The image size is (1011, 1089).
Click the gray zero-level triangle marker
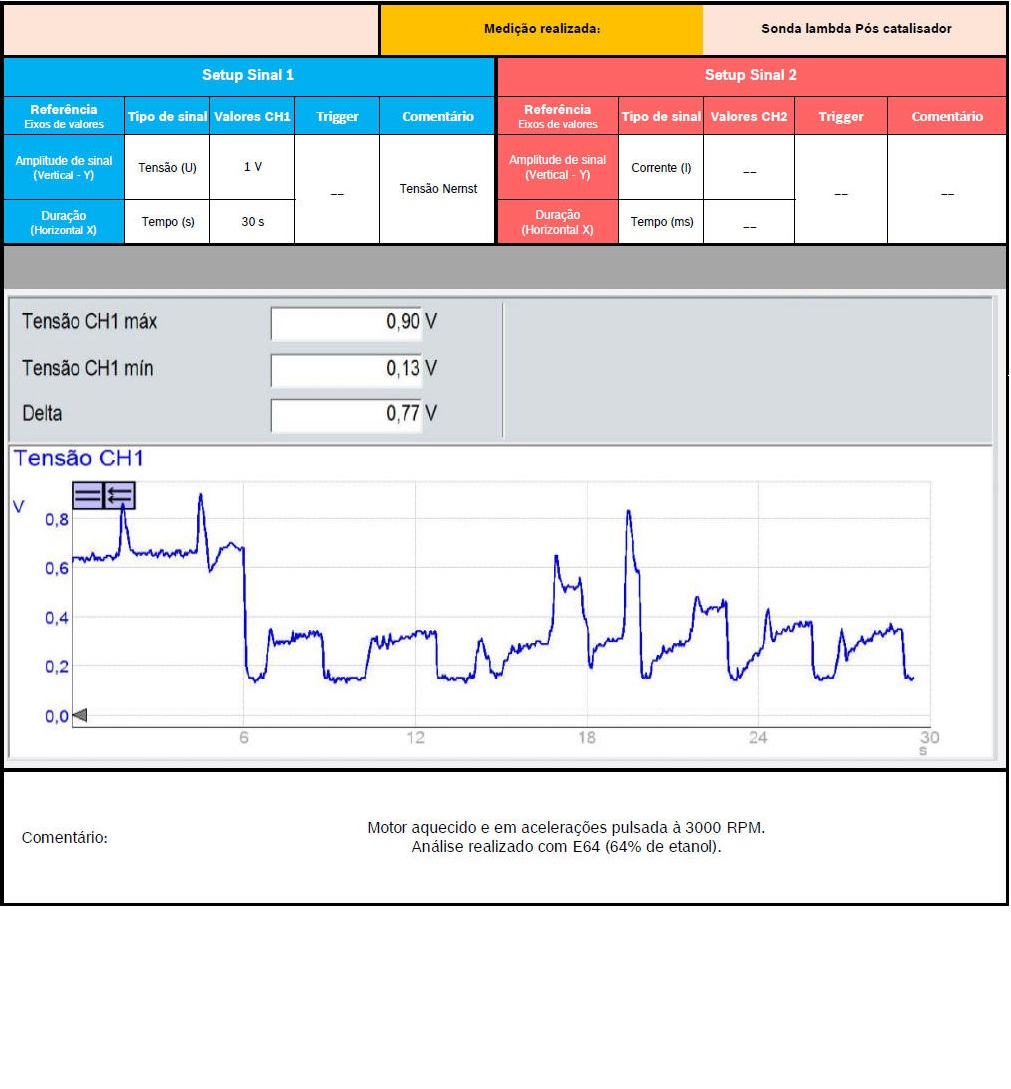coord(81,715)
